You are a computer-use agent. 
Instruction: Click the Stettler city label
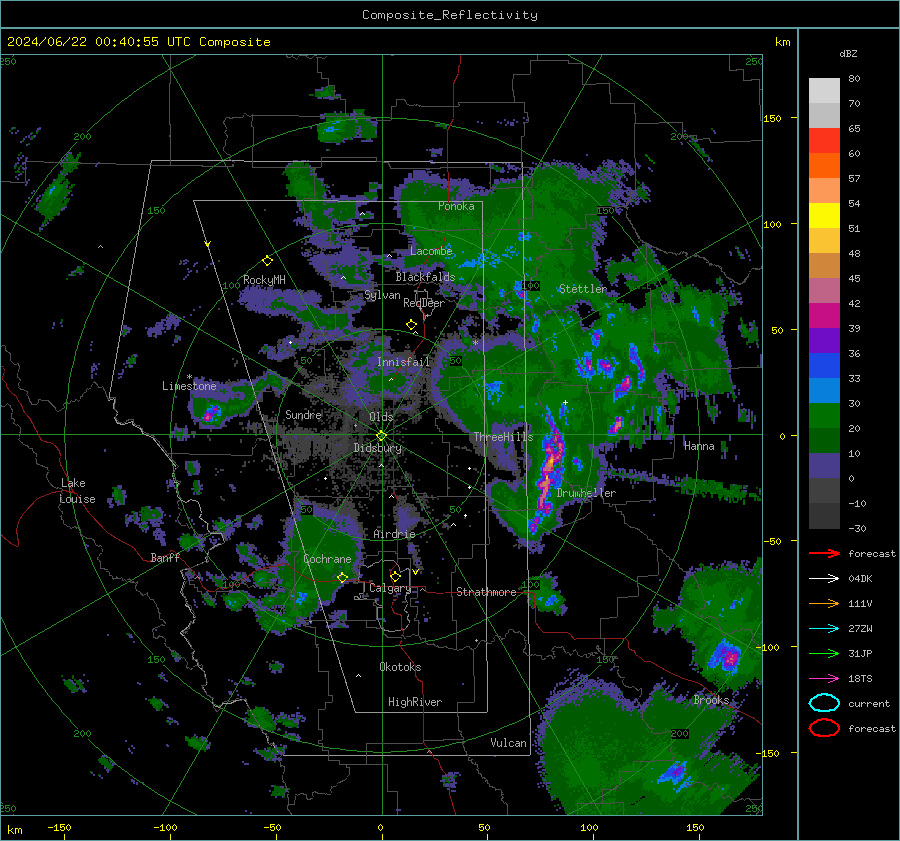tap(583, 289)
